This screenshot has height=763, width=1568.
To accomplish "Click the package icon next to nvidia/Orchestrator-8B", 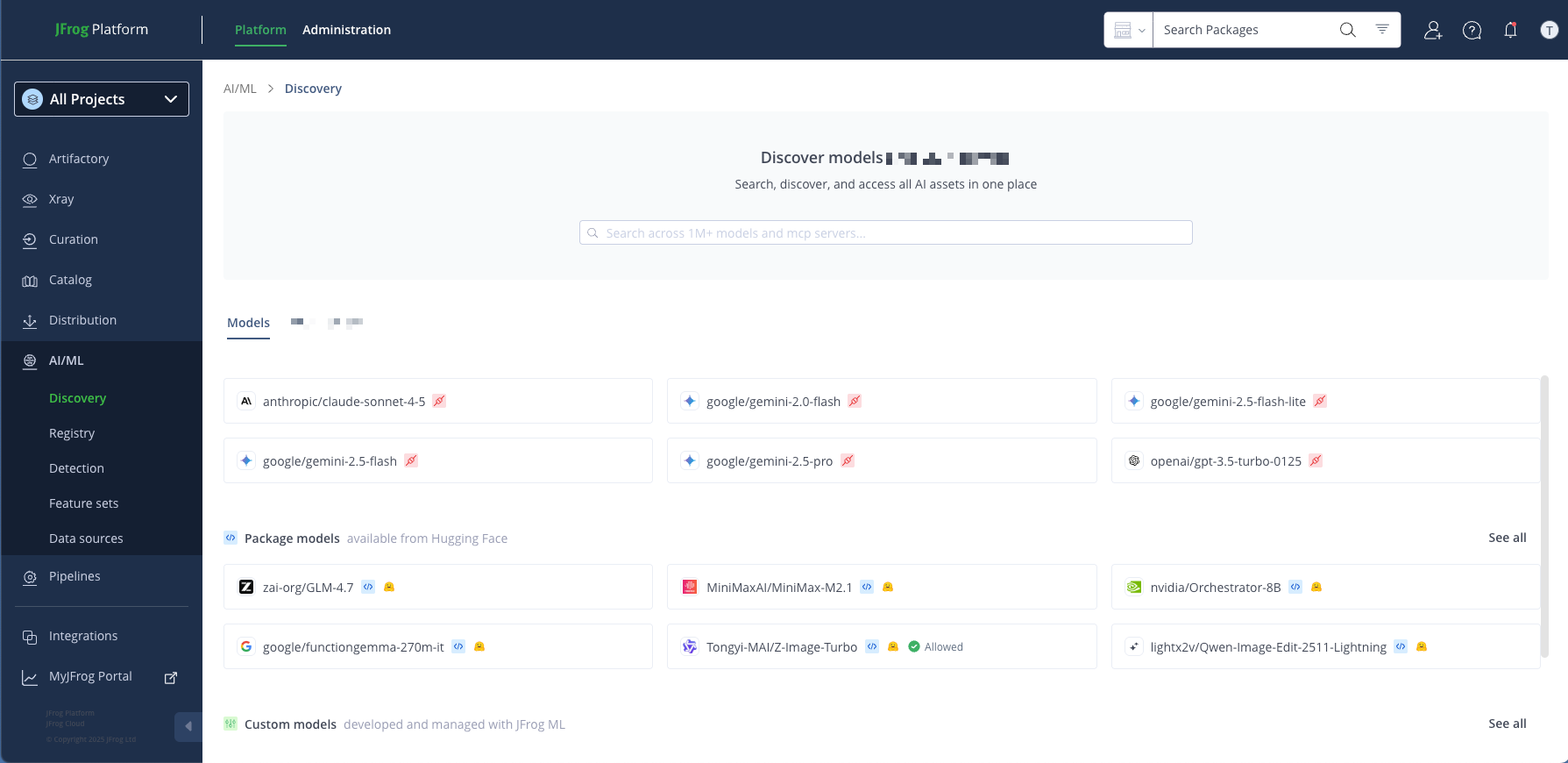I will 1295,587.
